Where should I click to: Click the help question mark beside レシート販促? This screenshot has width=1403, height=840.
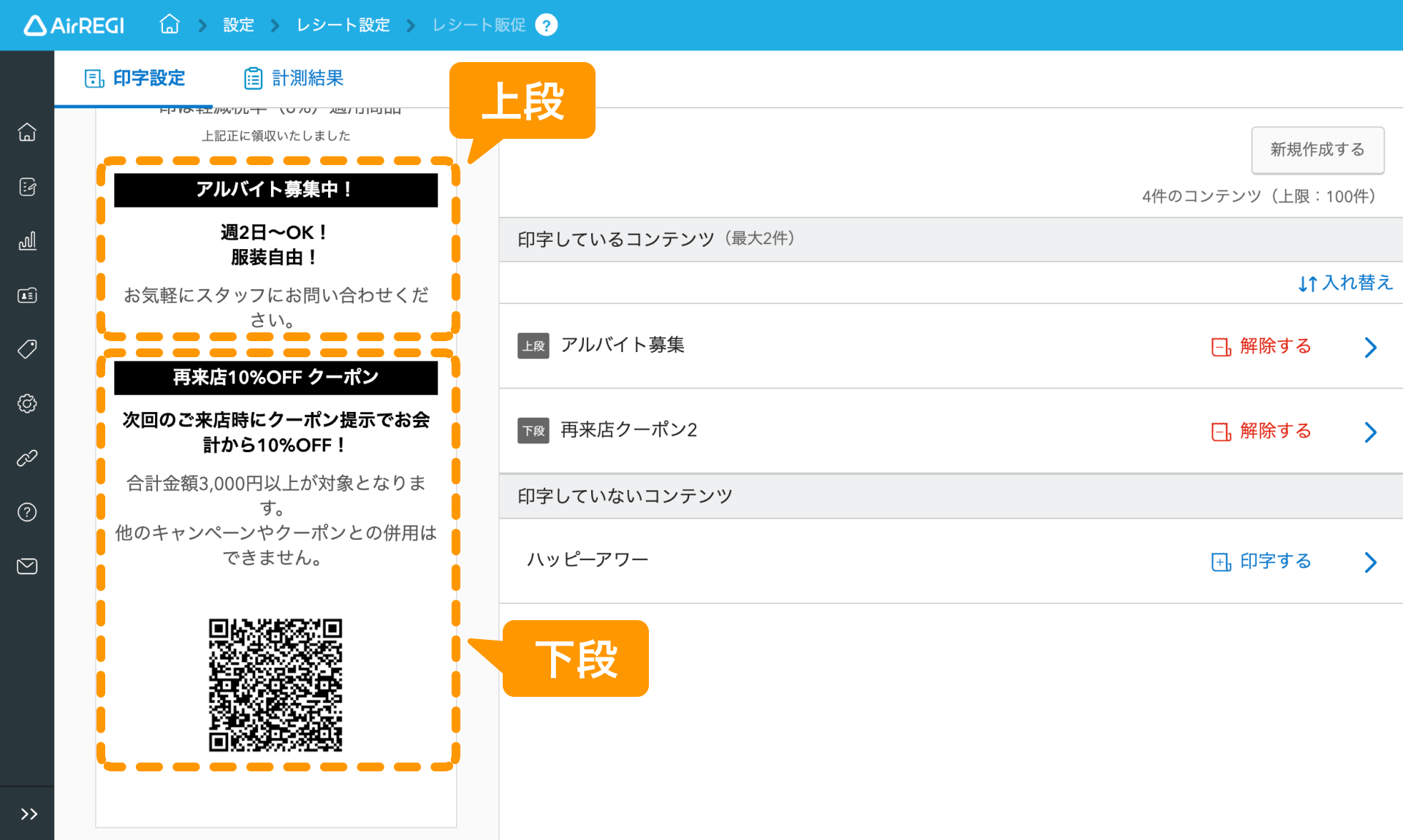click(x=546, y=25)
